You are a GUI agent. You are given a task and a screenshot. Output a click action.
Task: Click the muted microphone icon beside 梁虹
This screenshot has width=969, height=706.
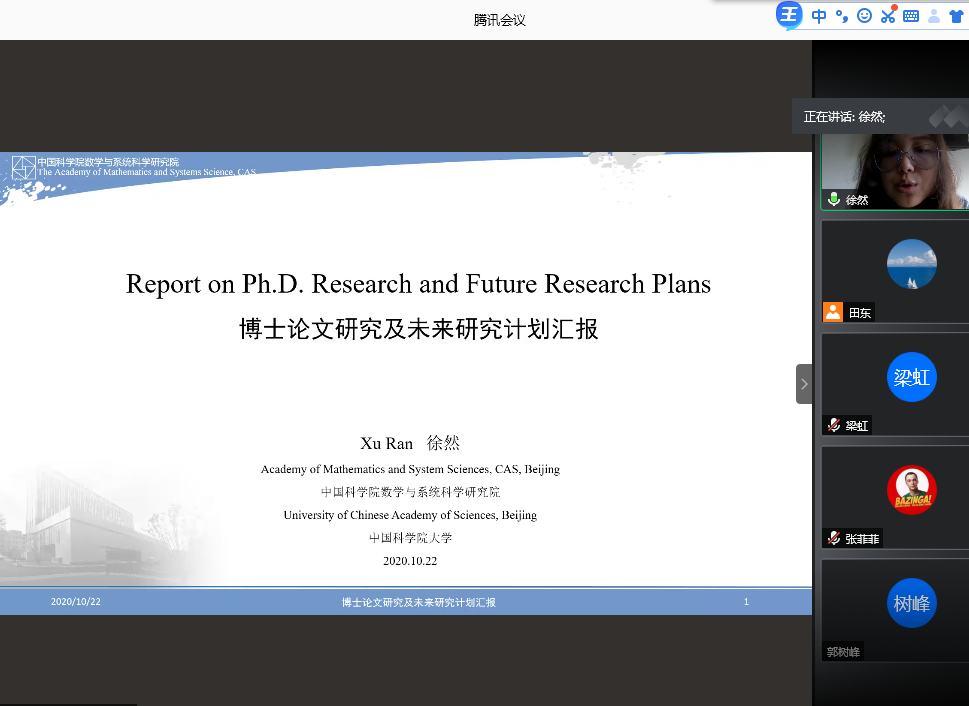tap(832, 426)
